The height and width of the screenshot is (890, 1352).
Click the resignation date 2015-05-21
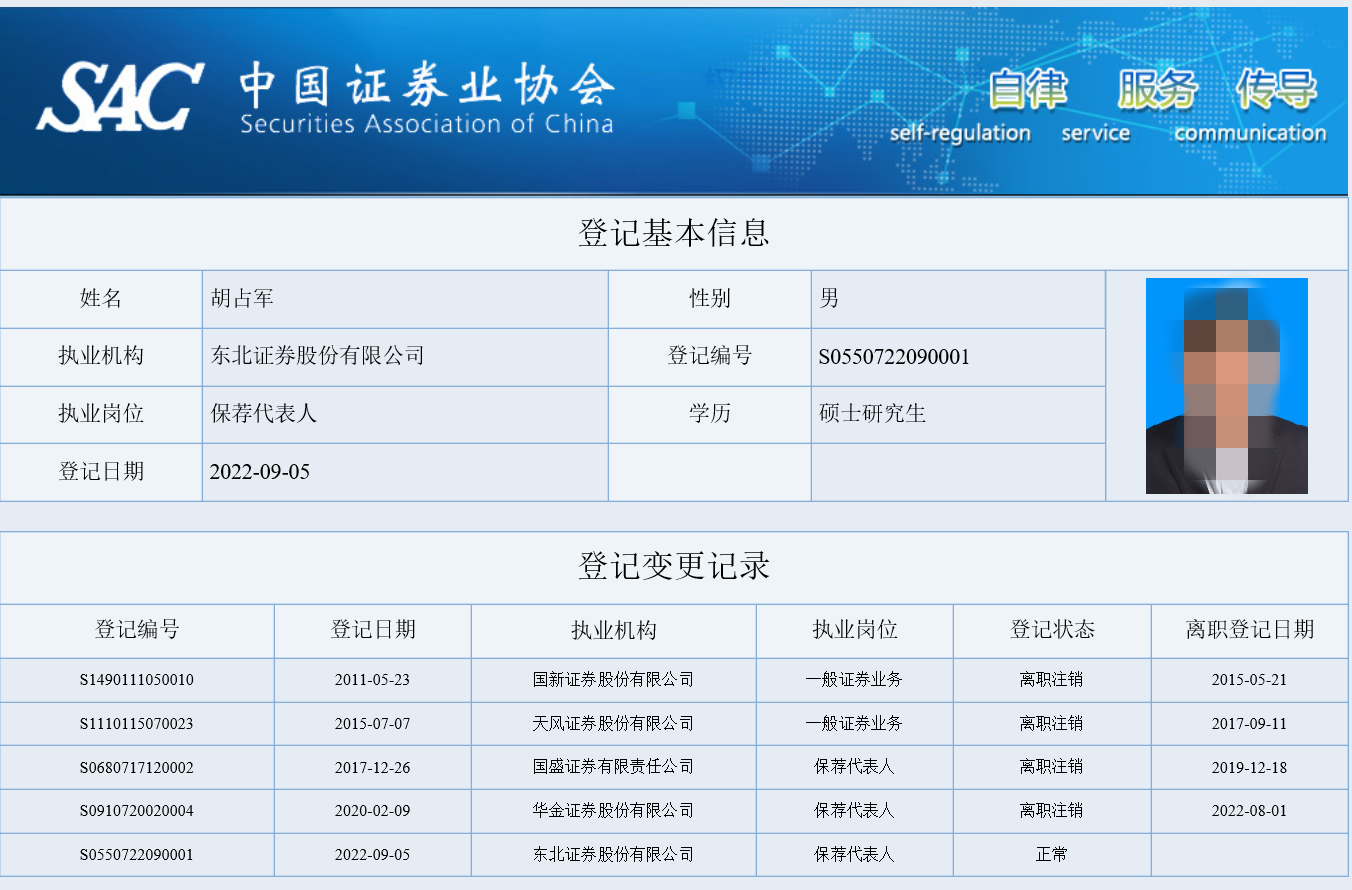[x=1250, y=680]
